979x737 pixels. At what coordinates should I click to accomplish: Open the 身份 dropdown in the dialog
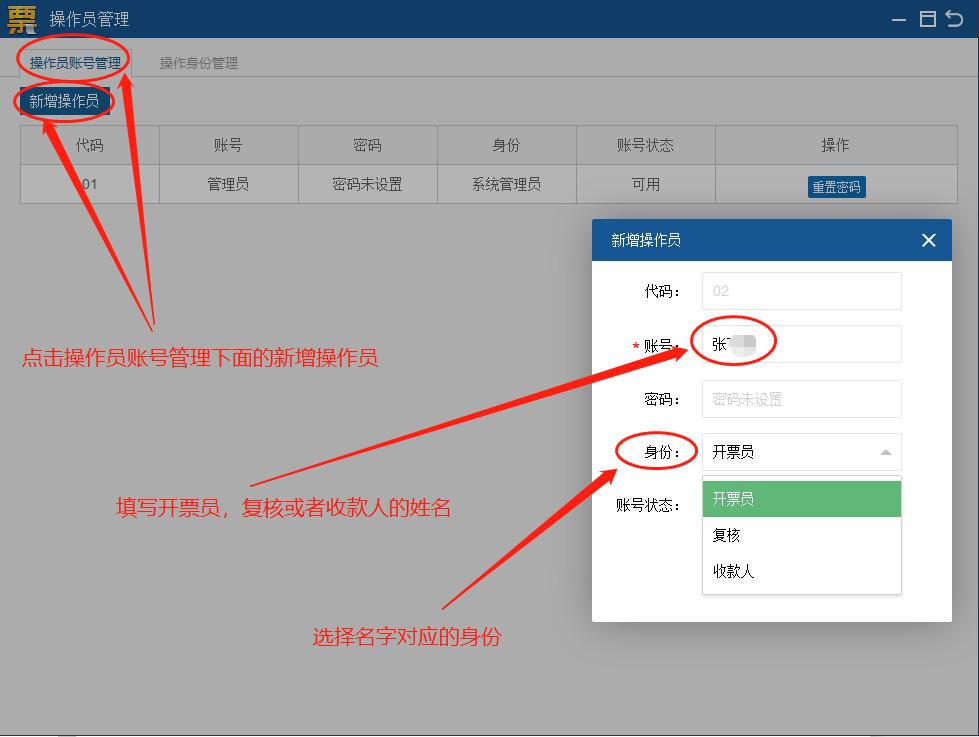tap(800, 451)
